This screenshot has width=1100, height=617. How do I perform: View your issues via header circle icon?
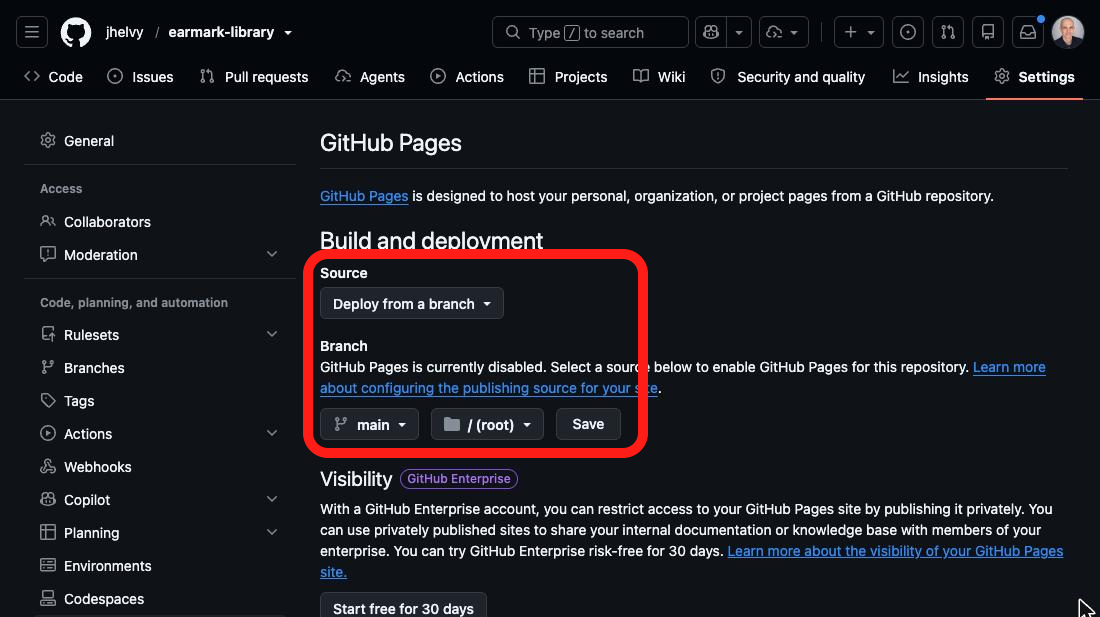908,32
